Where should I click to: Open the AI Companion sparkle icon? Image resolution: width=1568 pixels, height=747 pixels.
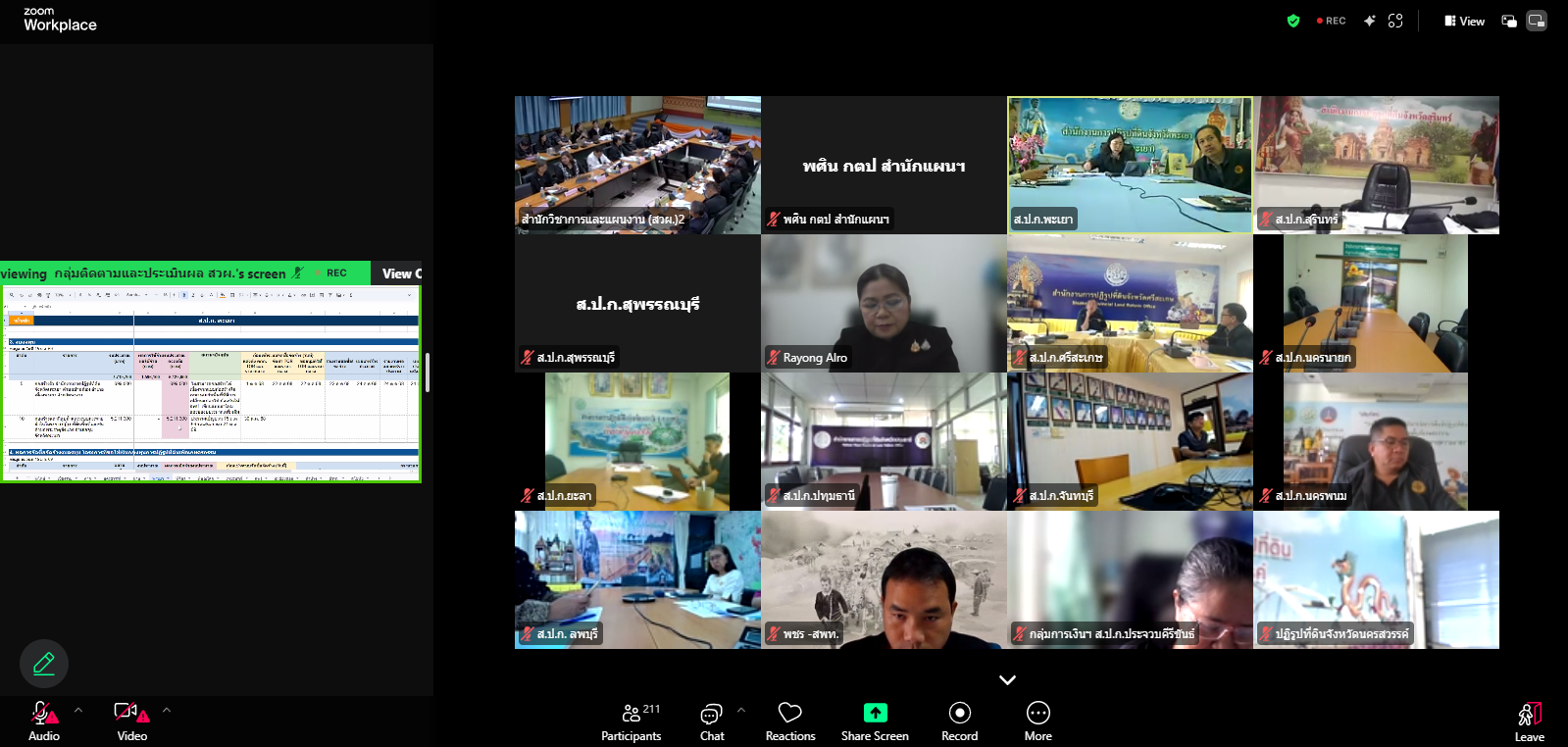pos(1369,21)
